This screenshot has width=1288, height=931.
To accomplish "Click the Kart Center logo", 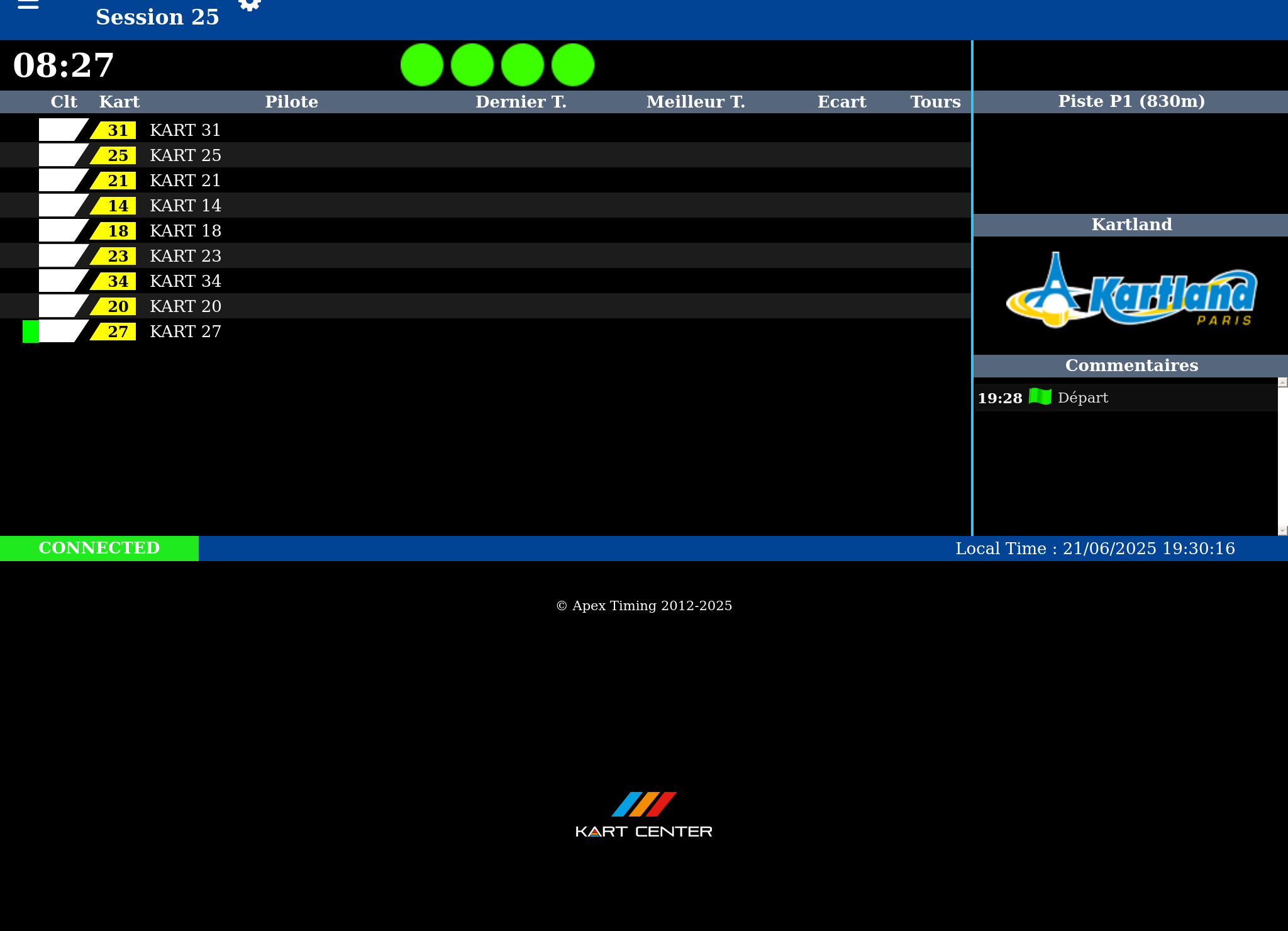I will 643,815.
